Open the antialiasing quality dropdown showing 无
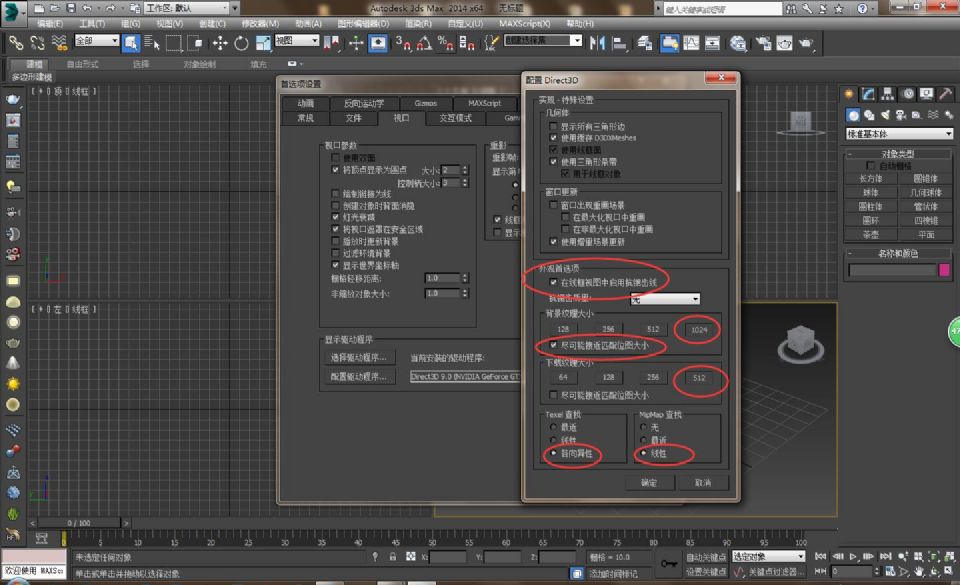The height and width of the screenshot is (585, 960). tap(666, 299)
